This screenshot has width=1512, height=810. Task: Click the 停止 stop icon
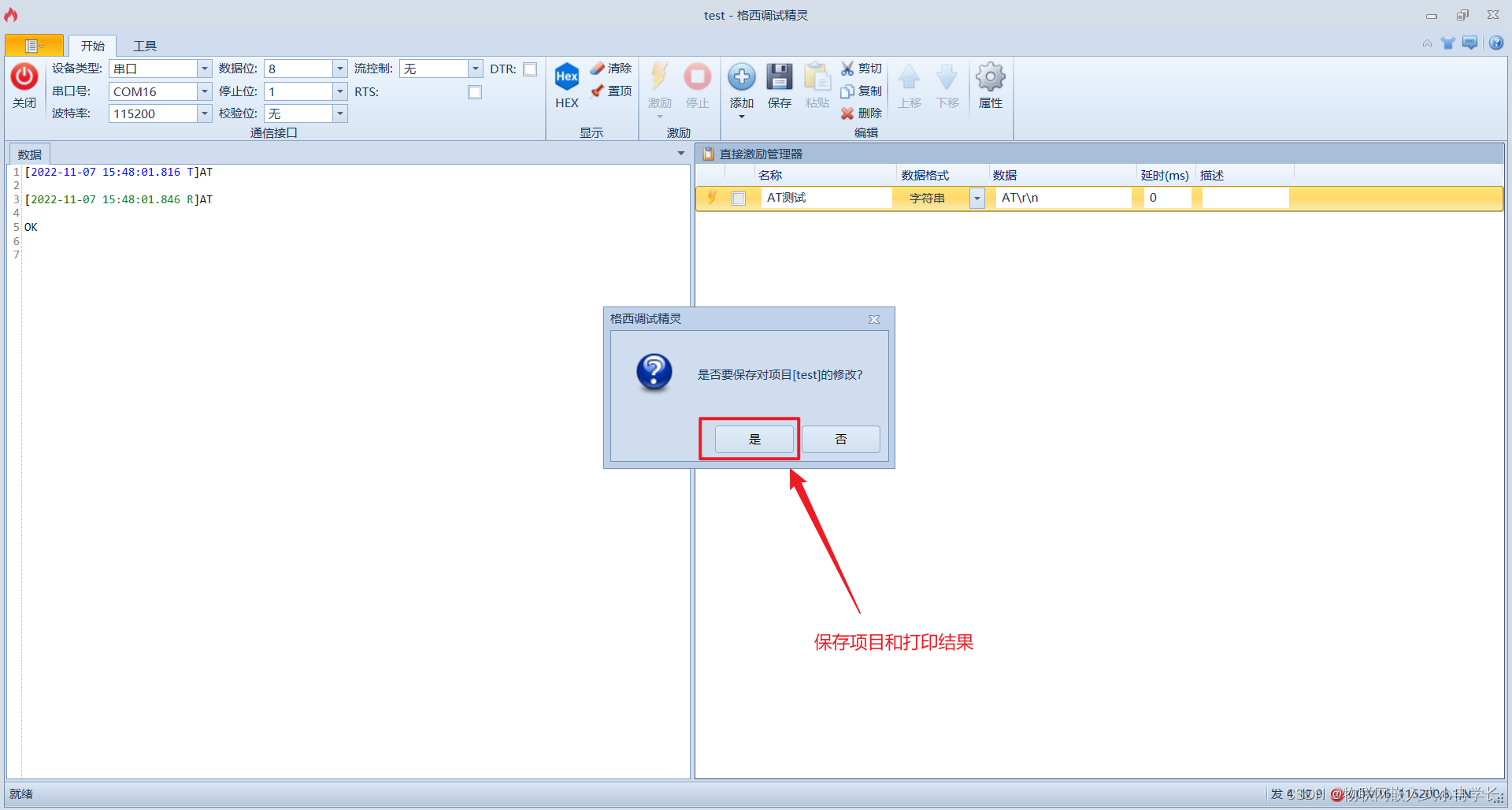click(x=697, y=77)
